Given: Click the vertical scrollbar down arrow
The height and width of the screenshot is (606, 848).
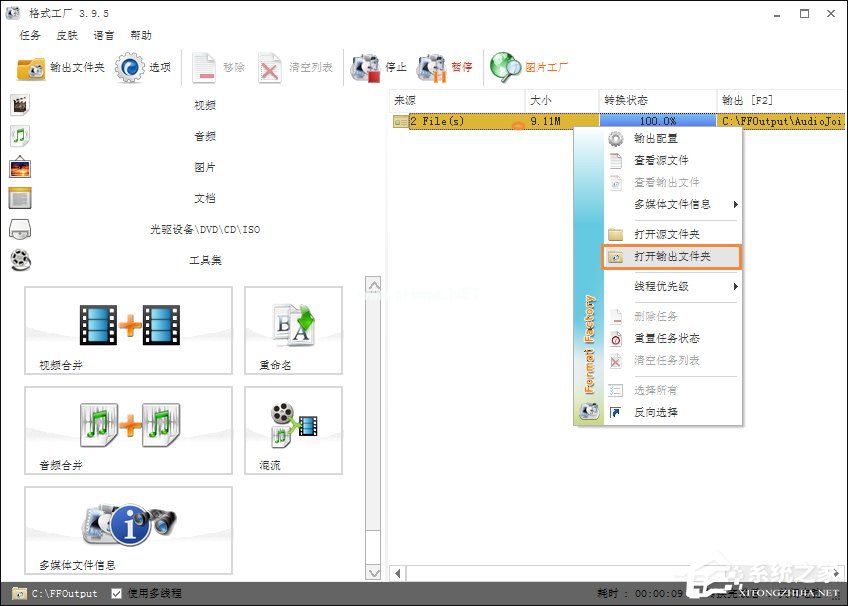Looking at the screenshot, I should pyautogui.click(x=374, y=572).
